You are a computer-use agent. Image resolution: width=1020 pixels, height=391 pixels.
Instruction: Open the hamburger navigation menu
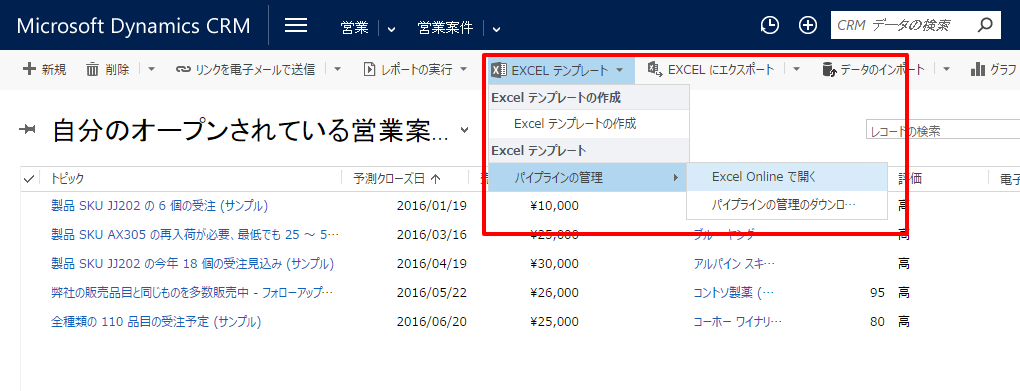pyautogui.click(x=296, y=25)
